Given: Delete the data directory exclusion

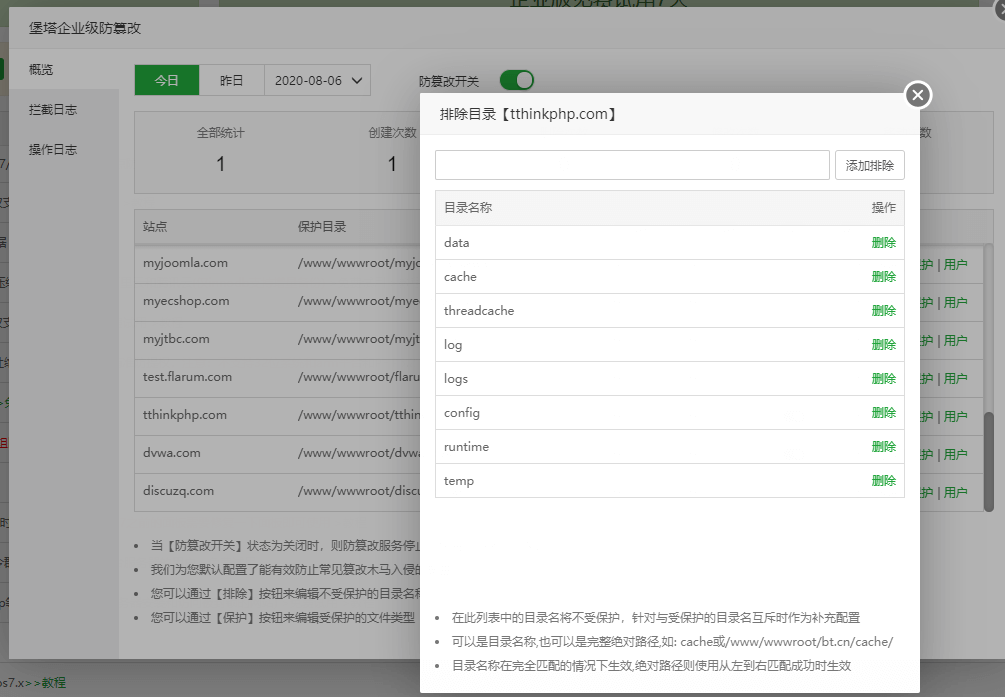Looking at the screenshot, I should coord(883,242).
